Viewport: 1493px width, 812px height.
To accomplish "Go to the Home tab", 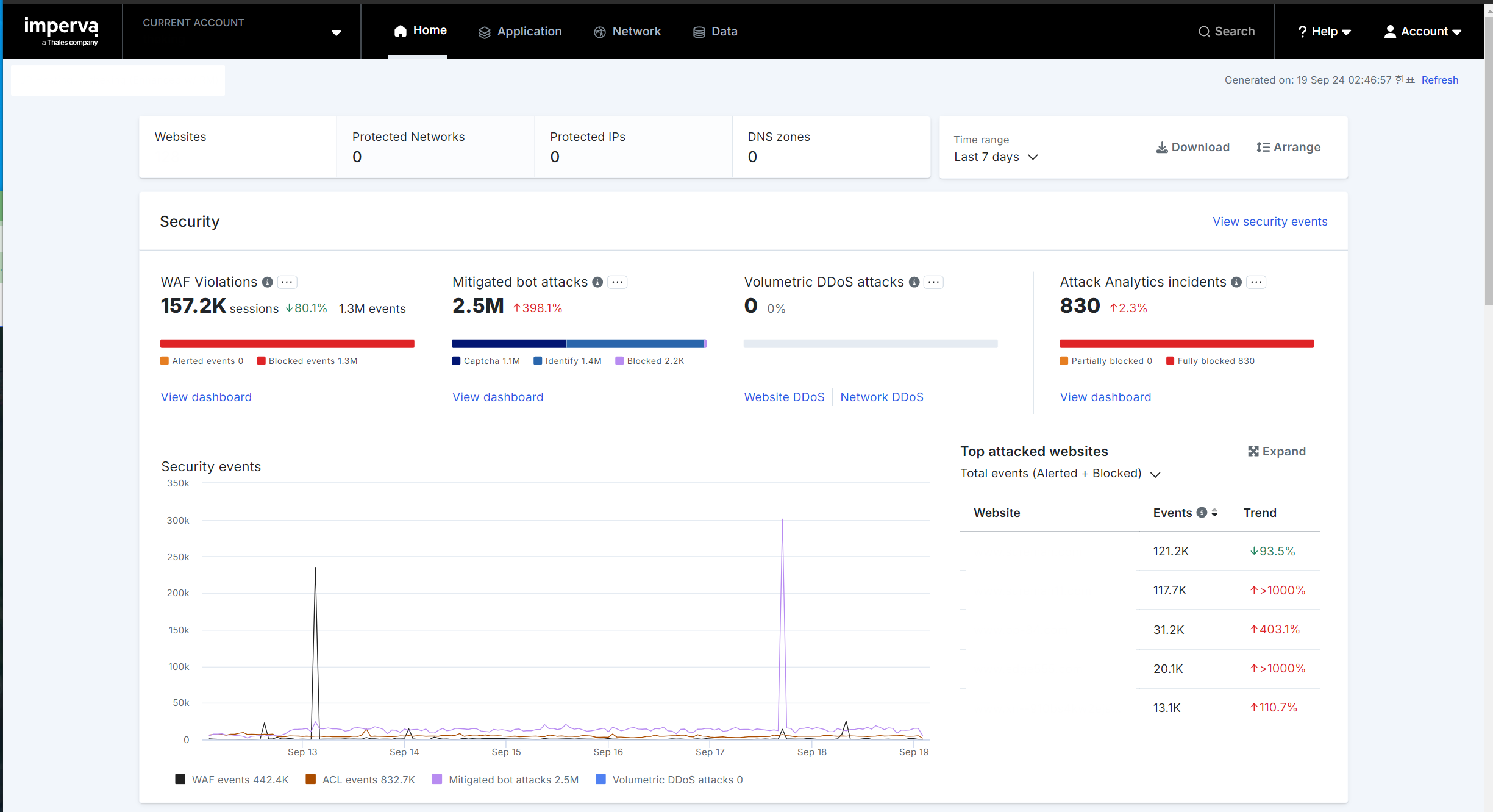I will pyautogui.click(x=420, y=30).
